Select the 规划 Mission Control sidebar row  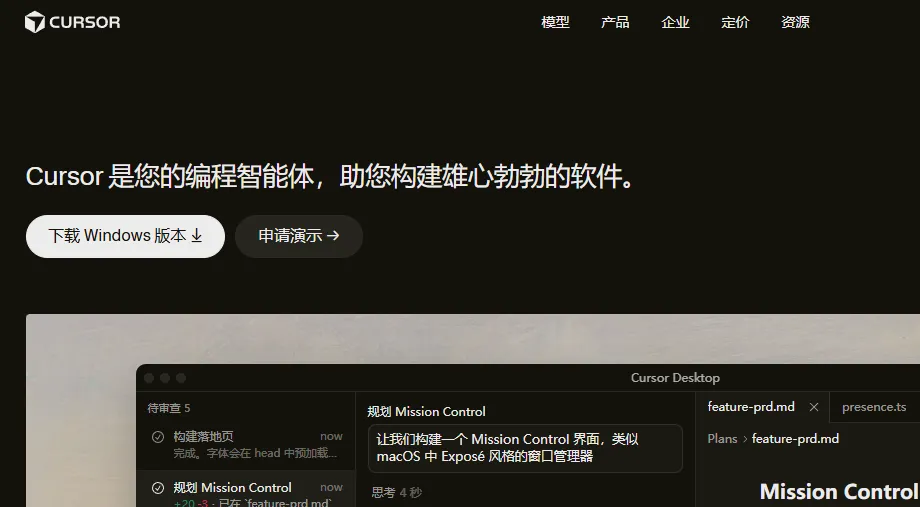pyautogui.click(x=246, y=489)
